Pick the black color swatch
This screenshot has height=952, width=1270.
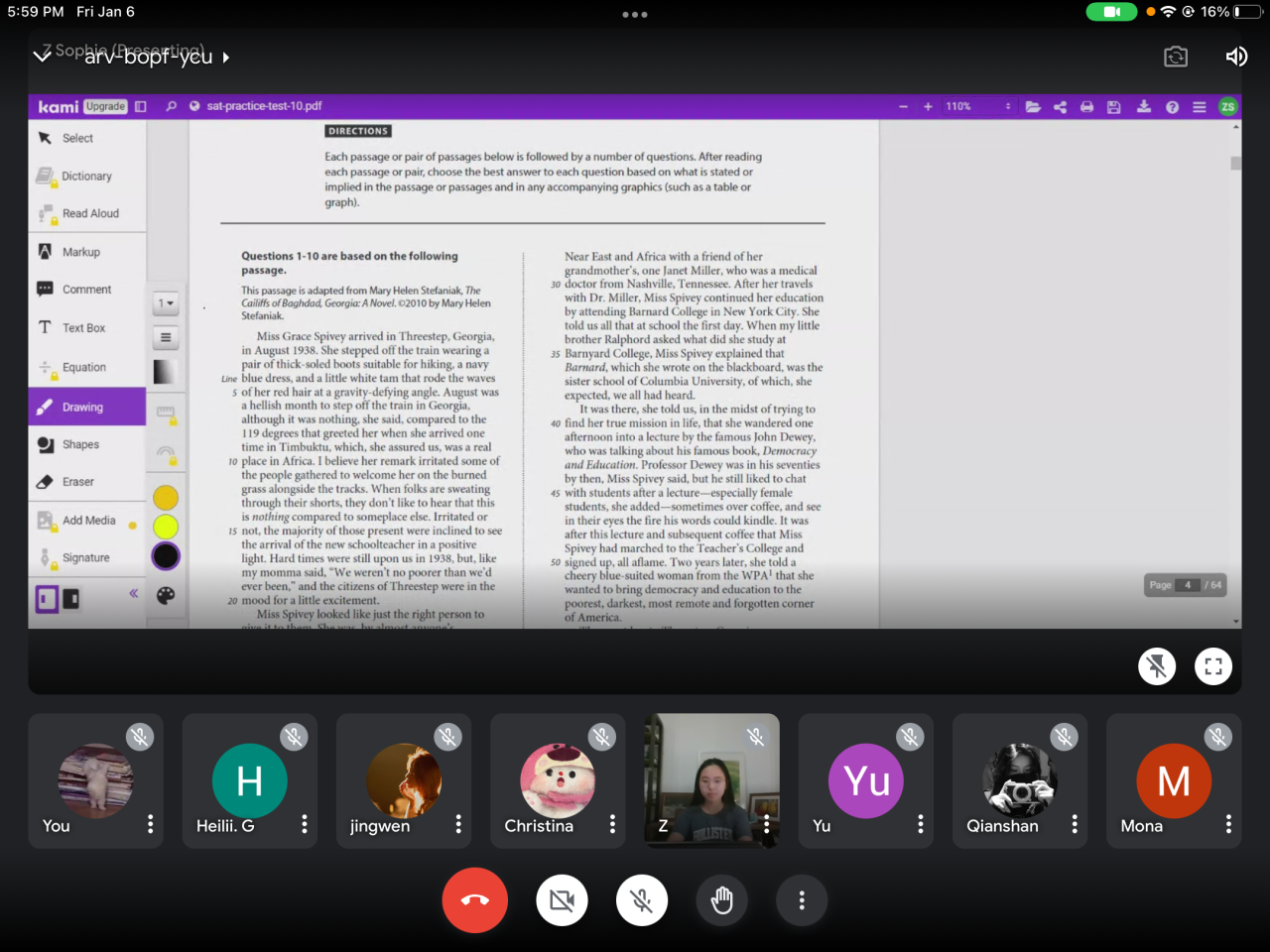tap(166, 556)
